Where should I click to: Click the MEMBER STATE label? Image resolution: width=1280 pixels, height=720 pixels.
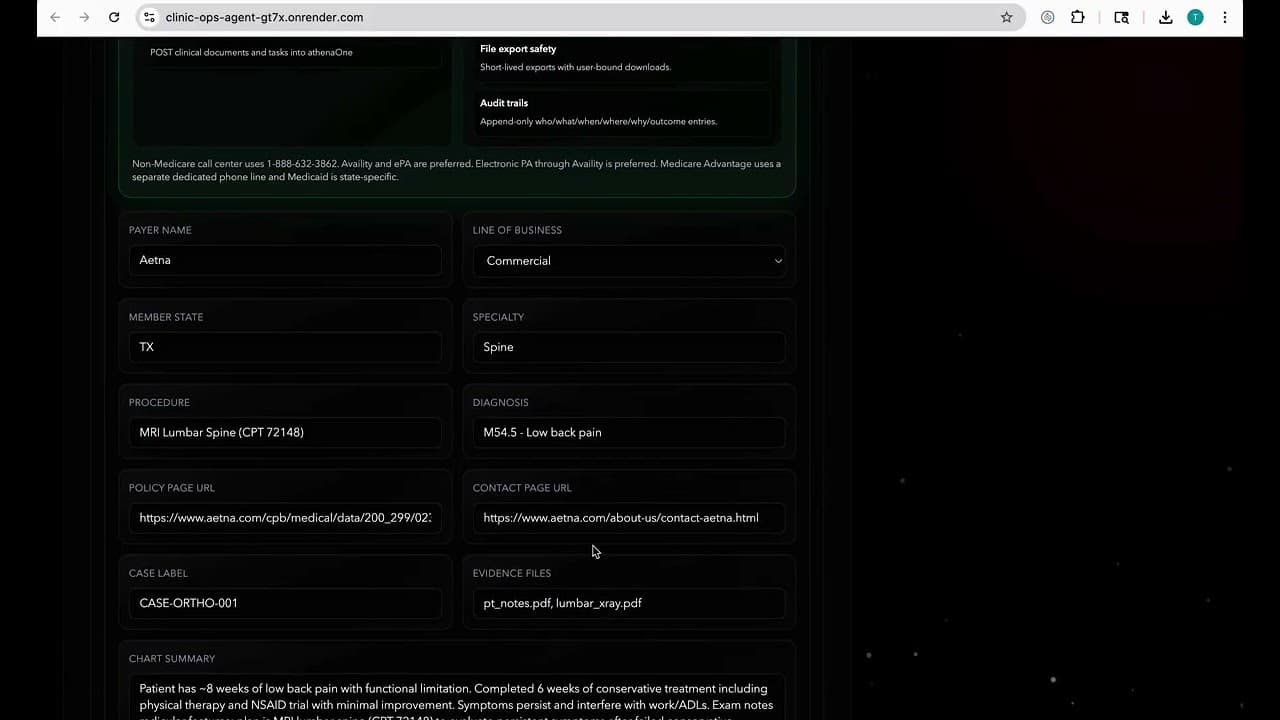[x=166, y=317]
